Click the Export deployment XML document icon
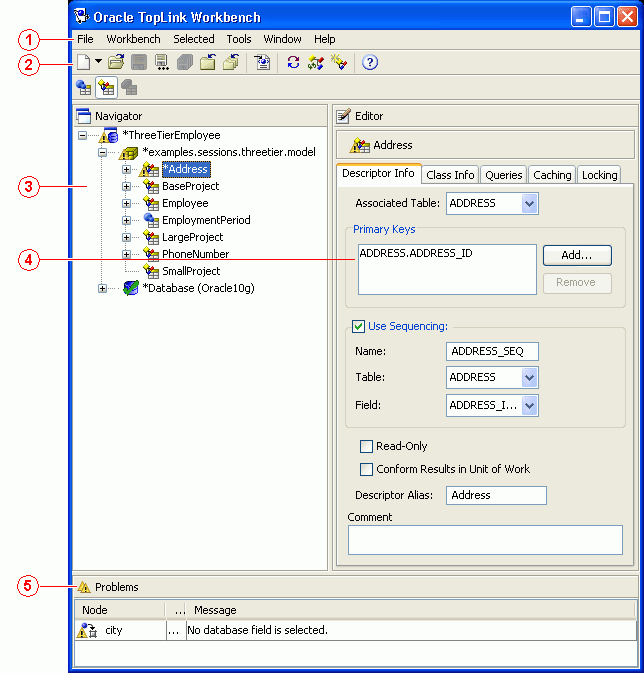 point(262,63)
